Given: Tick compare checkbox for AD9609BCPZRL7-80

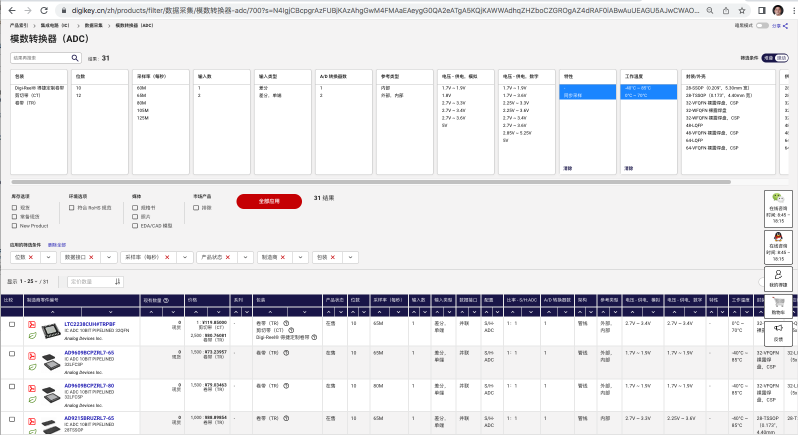Looking at the screenshot, I should point(12,386).
